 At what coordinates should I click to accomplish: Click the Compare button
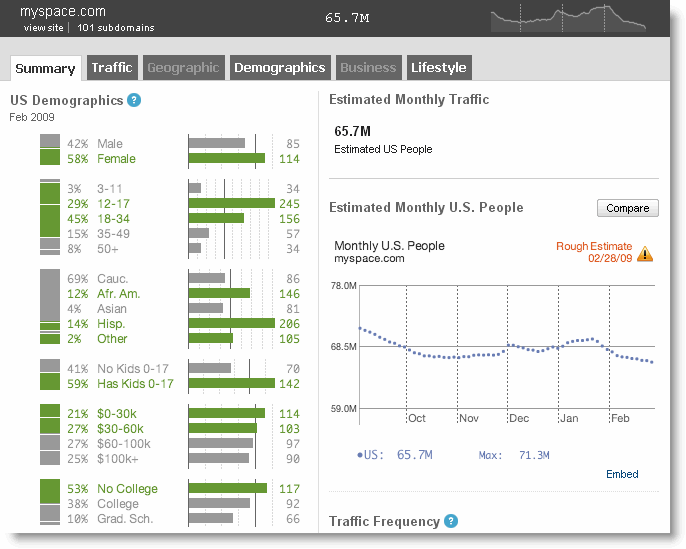pos(627,208)
